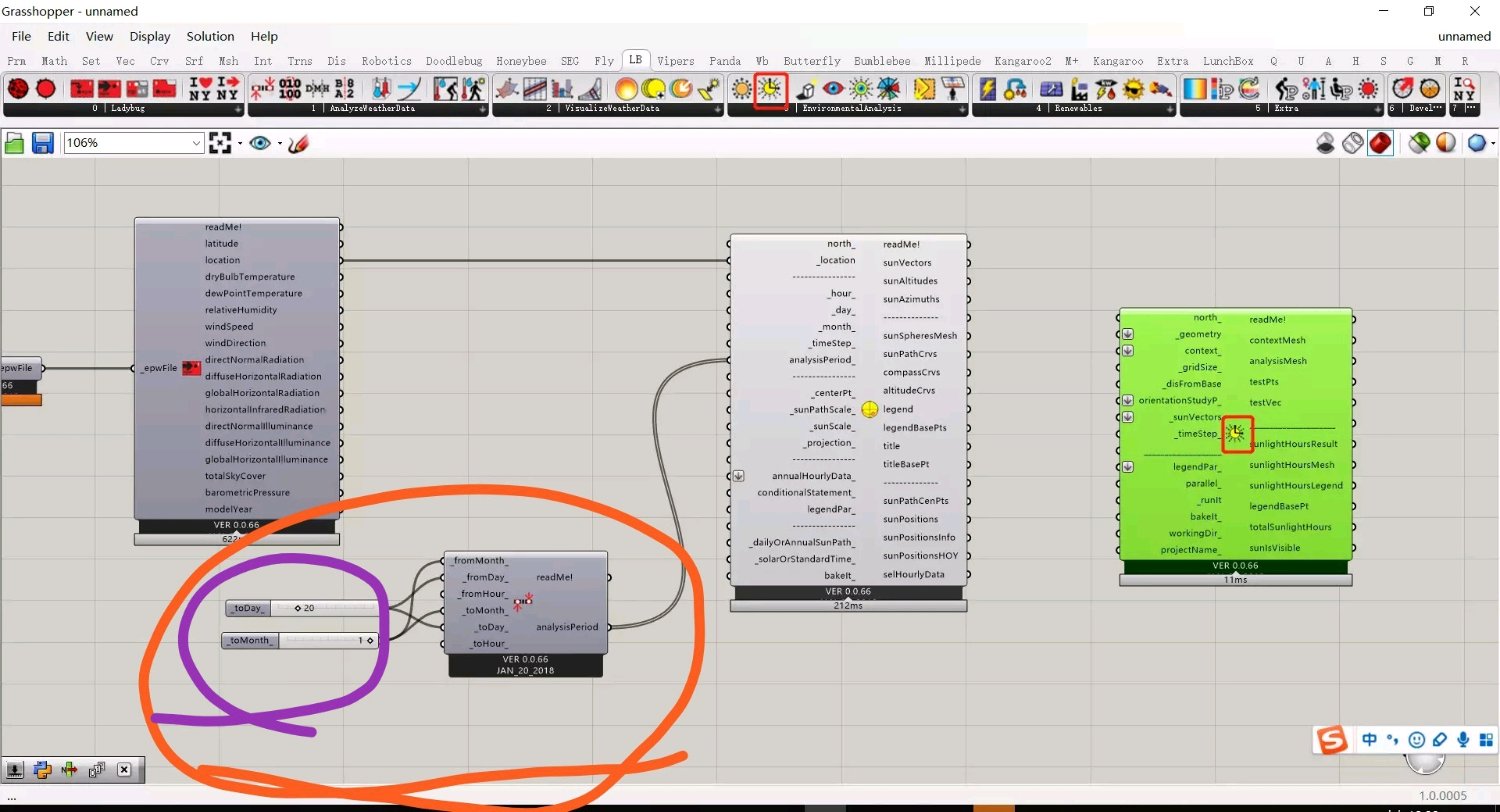Click the _epwFile input on import component
The height and width of the screenshot is (812, 1500).
coord(160,368)
